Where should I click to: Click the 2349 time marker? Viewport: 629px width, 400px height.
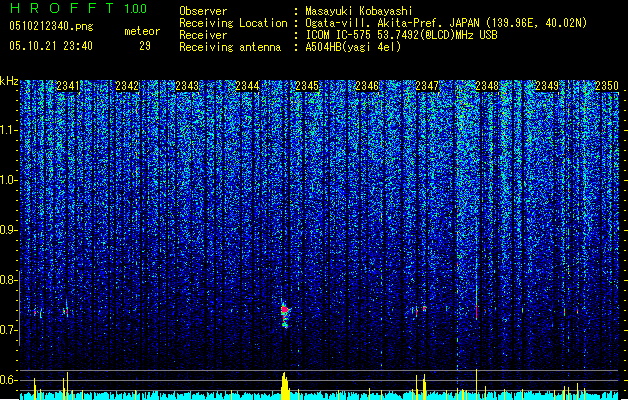coord(547,86)
